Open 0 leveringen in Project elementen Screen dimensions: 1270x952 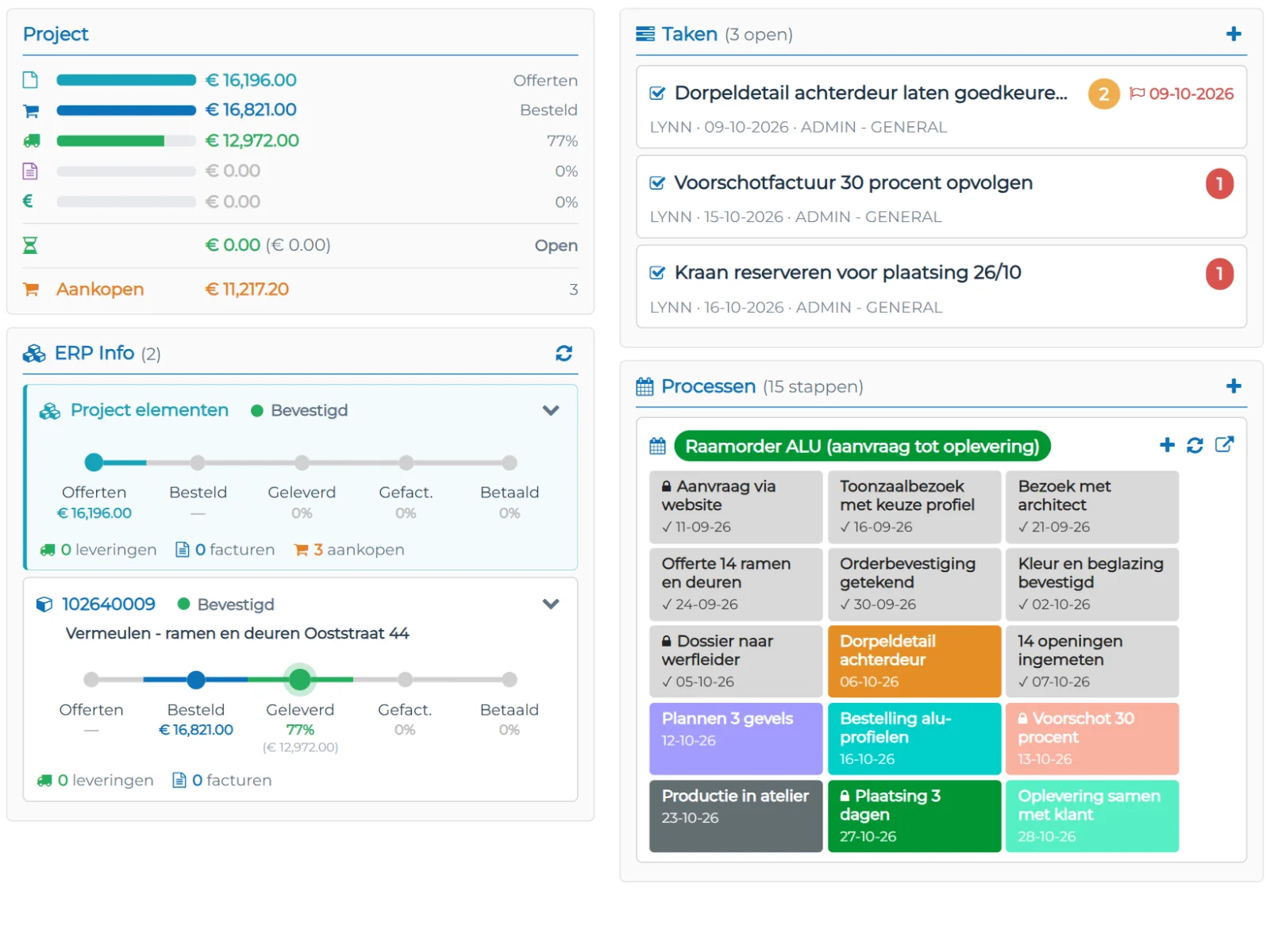click(98, 549)
